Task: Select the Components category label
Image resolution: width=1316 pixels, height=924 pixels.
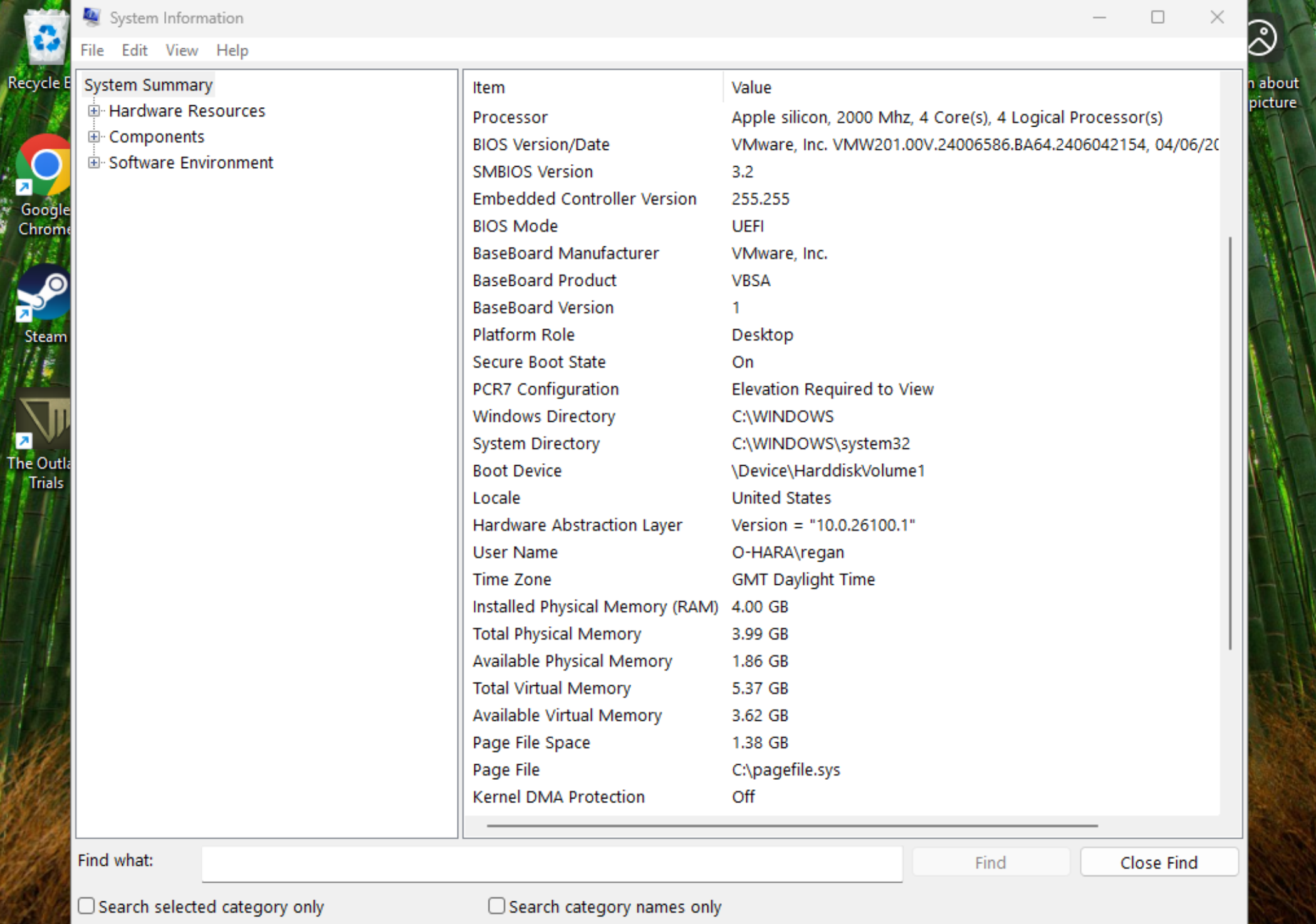Action: pos(157,137)
